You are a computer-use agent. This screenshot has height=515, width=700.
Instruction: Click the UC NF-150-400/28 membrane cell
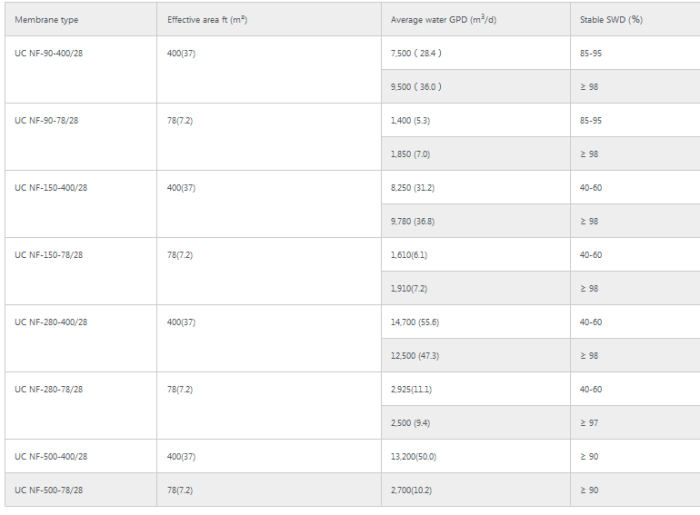point(51,187)
